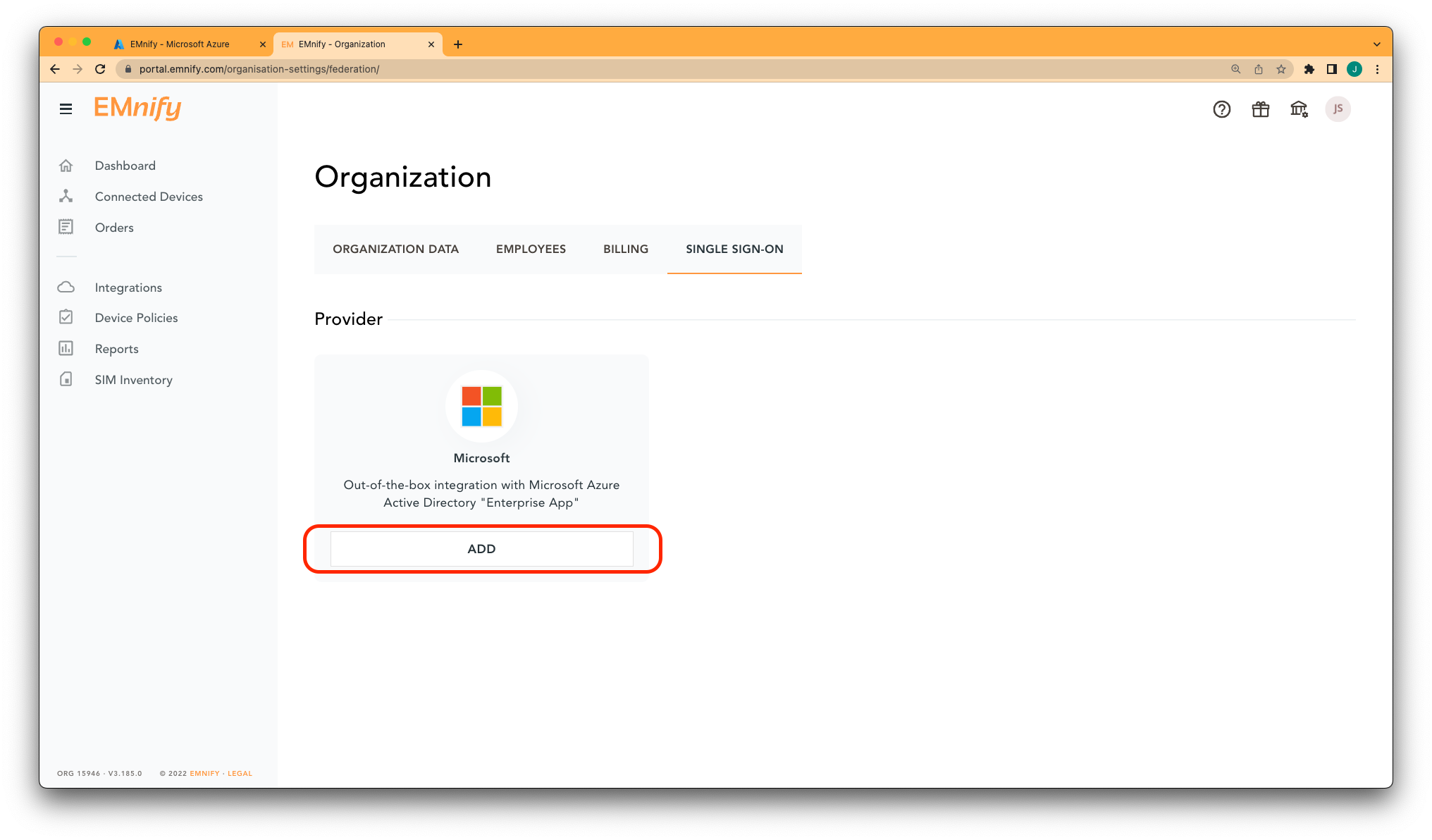The height and width of the screenshot is (840, 1432).
Task: Switch to EMnify Microsoft Azure tab
Action: pyautogui.click(x=180, y=44)
